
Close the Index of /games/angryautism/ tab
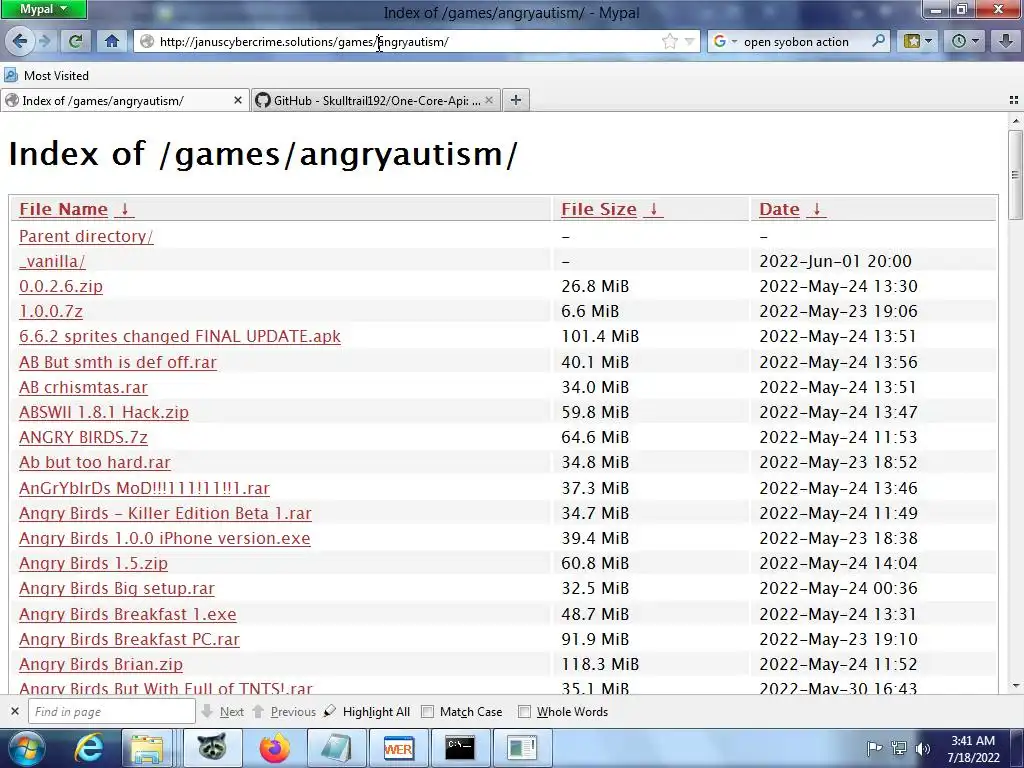click(x=238, y=101)
